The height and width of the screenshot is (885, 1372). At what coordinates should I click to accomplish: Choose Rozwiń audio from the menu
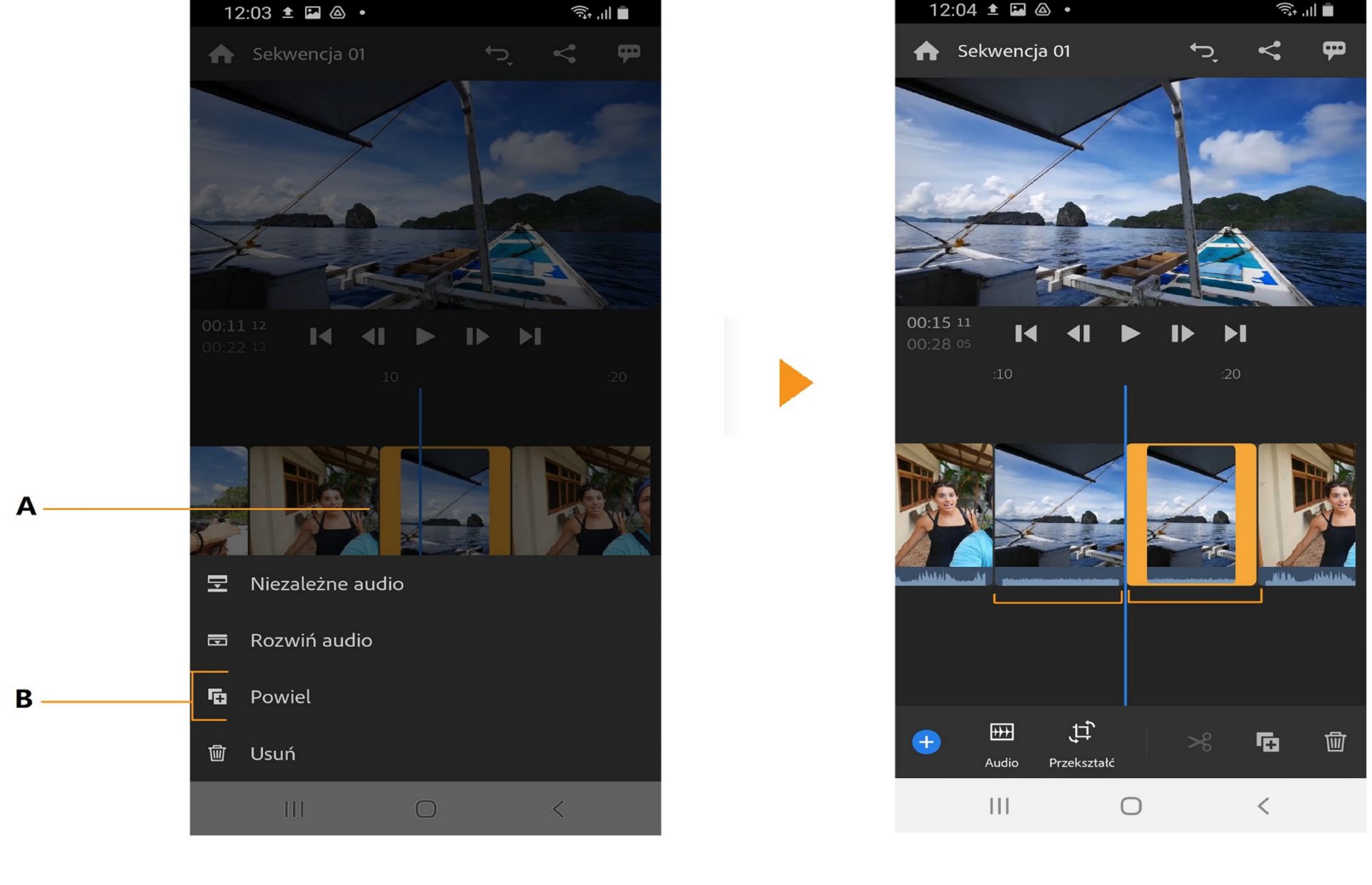(x=311, y=640)
